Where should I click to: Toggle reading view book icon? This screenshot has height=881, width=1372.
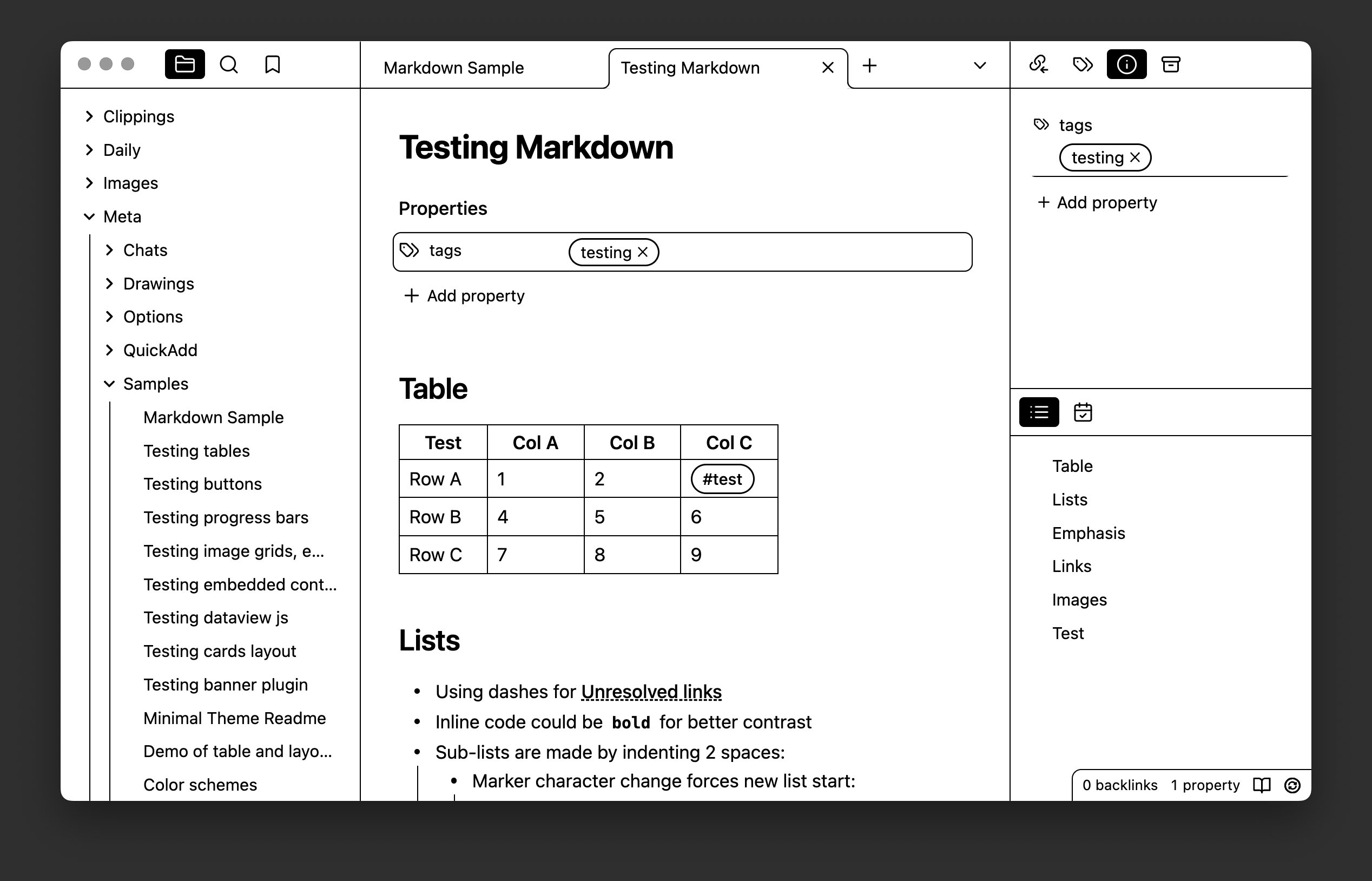point(1262,785)
